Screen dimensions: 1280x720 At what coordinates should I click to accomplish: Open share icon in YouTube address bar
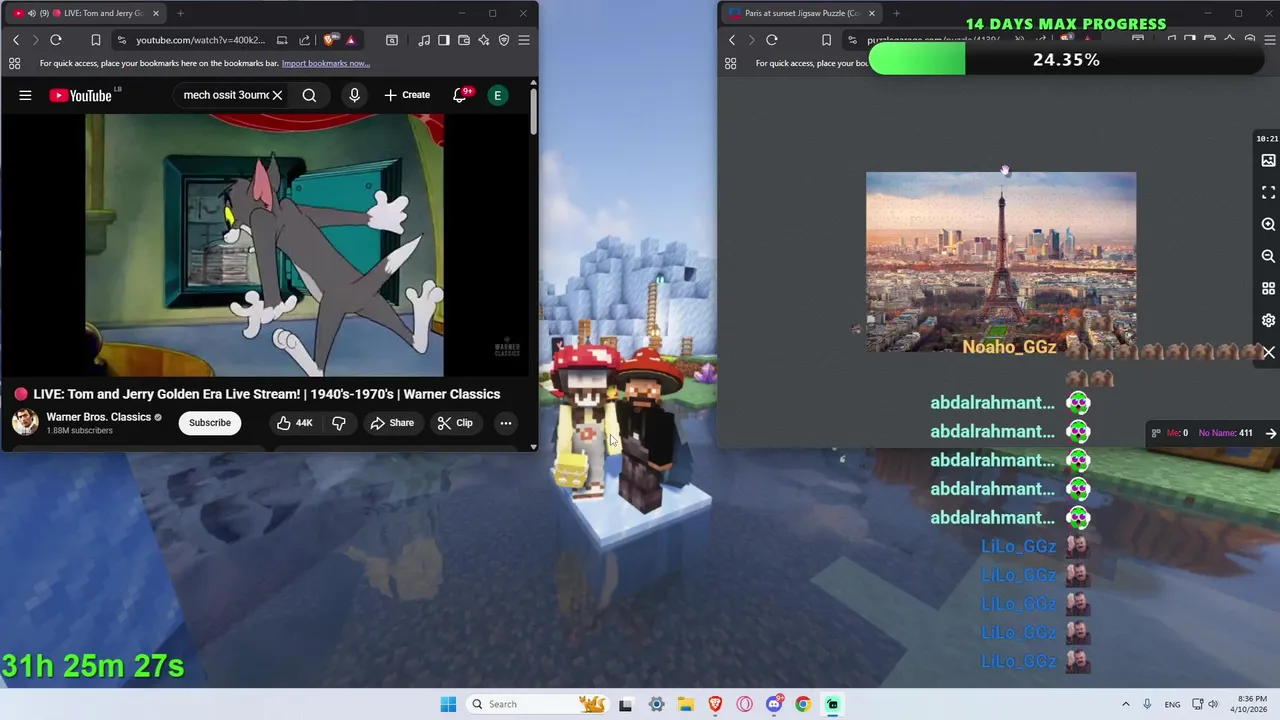point(304,40)
